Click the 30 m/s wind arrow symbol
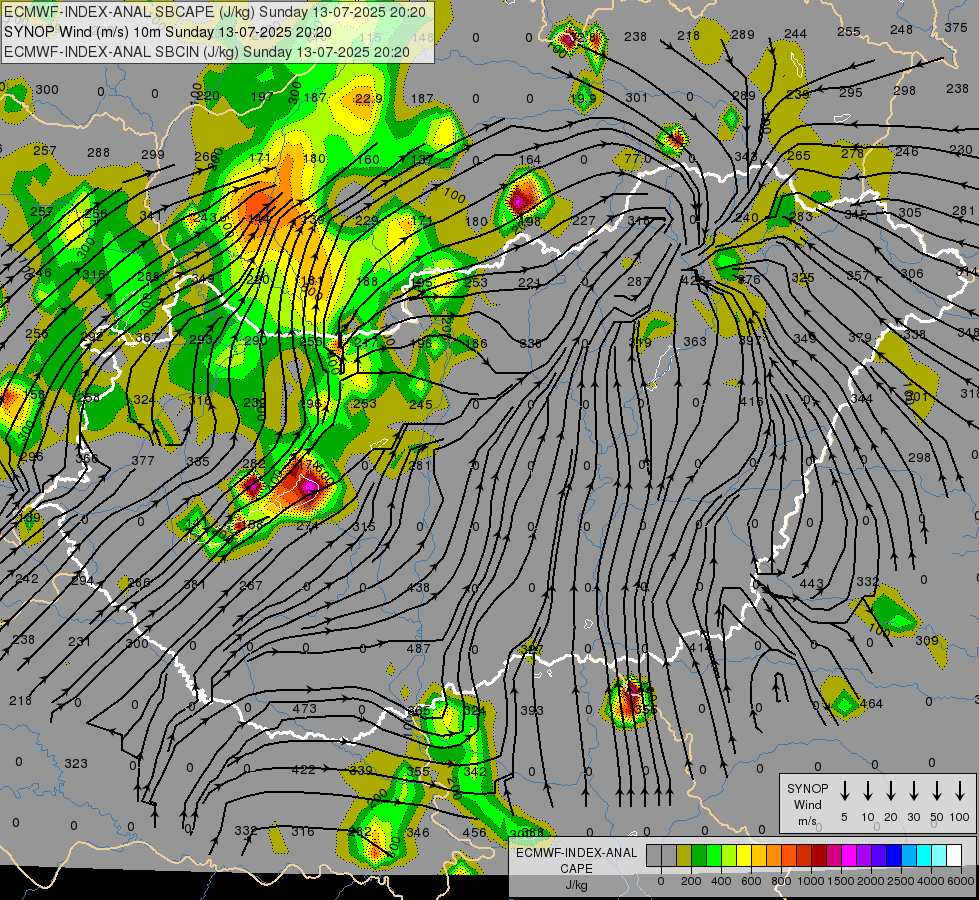Viewport: 979px width, 900px height. coord(913,790)
